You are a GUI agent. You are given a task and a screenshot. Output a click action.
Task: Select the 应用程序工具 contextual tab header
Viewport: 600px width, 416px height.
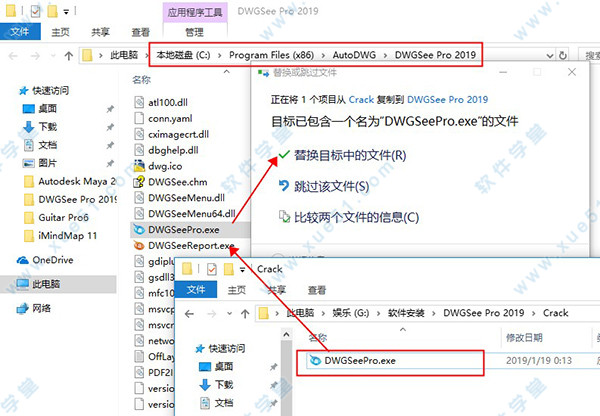click(x=195, y=12)
